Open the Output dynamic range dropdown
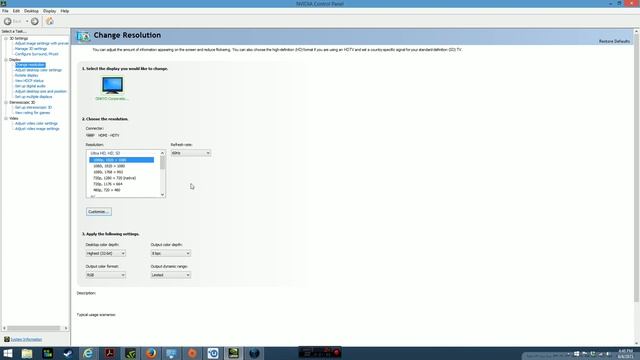The image size is (640, 360). point(171,275)
